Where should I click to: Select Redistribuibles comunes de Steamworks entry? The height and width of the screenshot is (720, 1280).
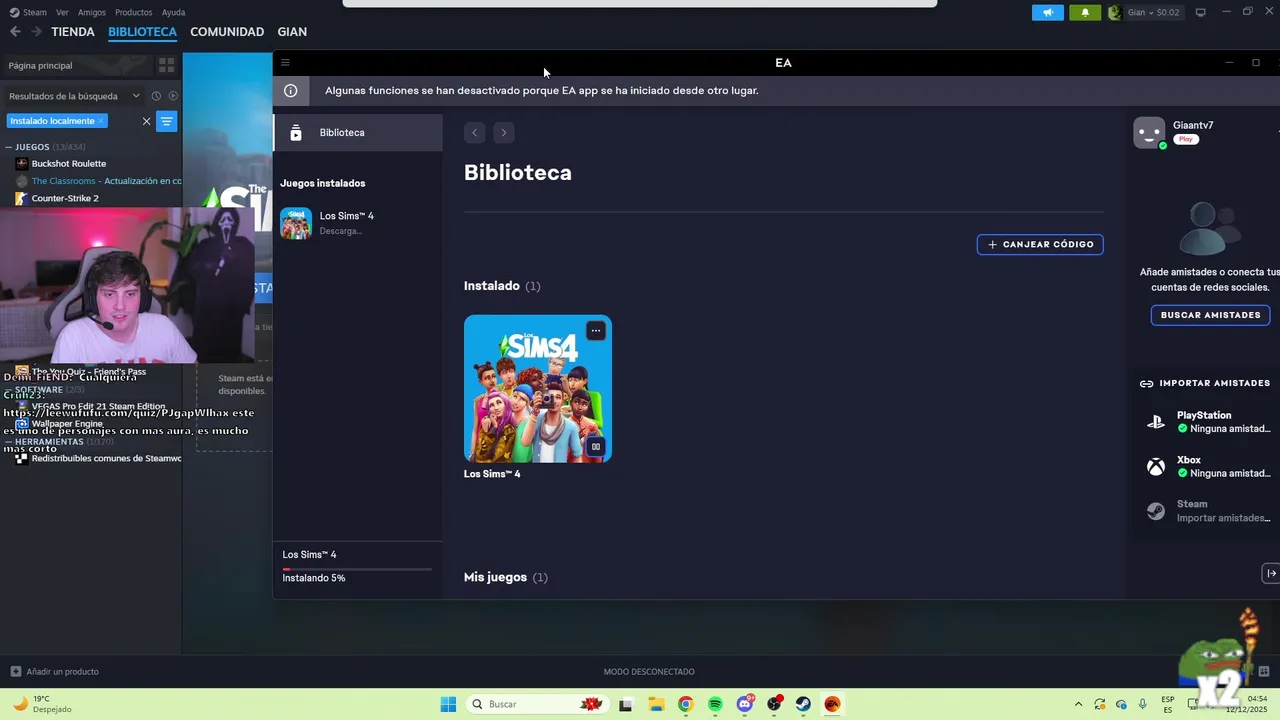[x=98, y=458]
